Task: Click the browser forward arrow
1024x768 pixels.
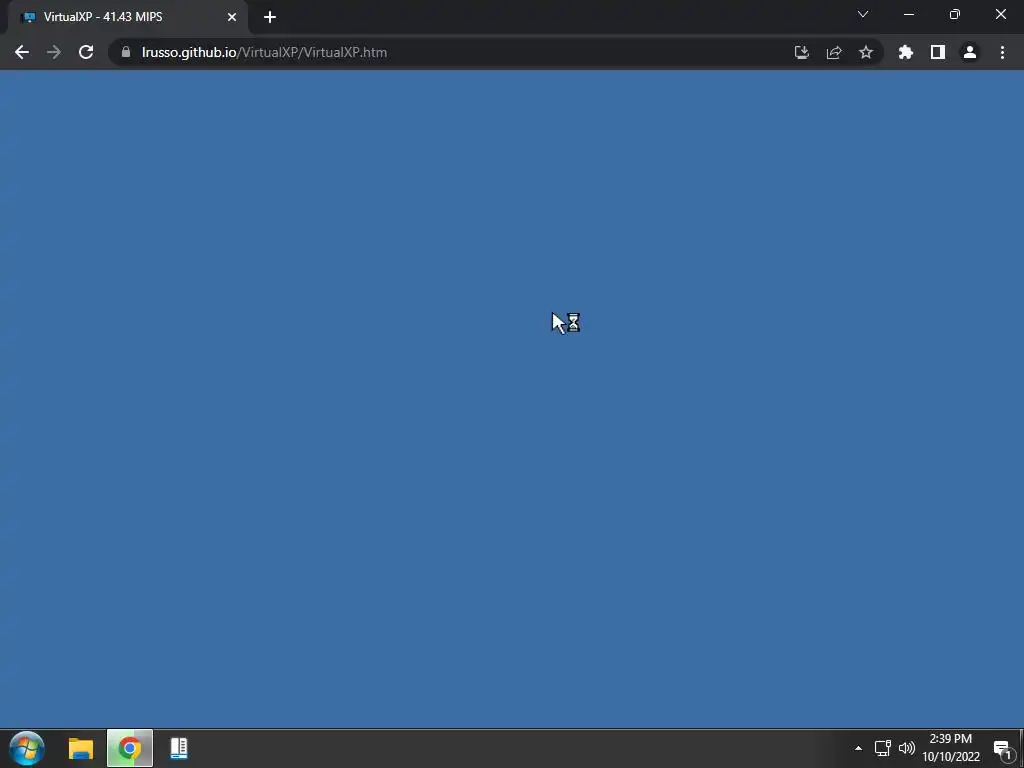Action: pyautogui.click(x=54, y=52)
